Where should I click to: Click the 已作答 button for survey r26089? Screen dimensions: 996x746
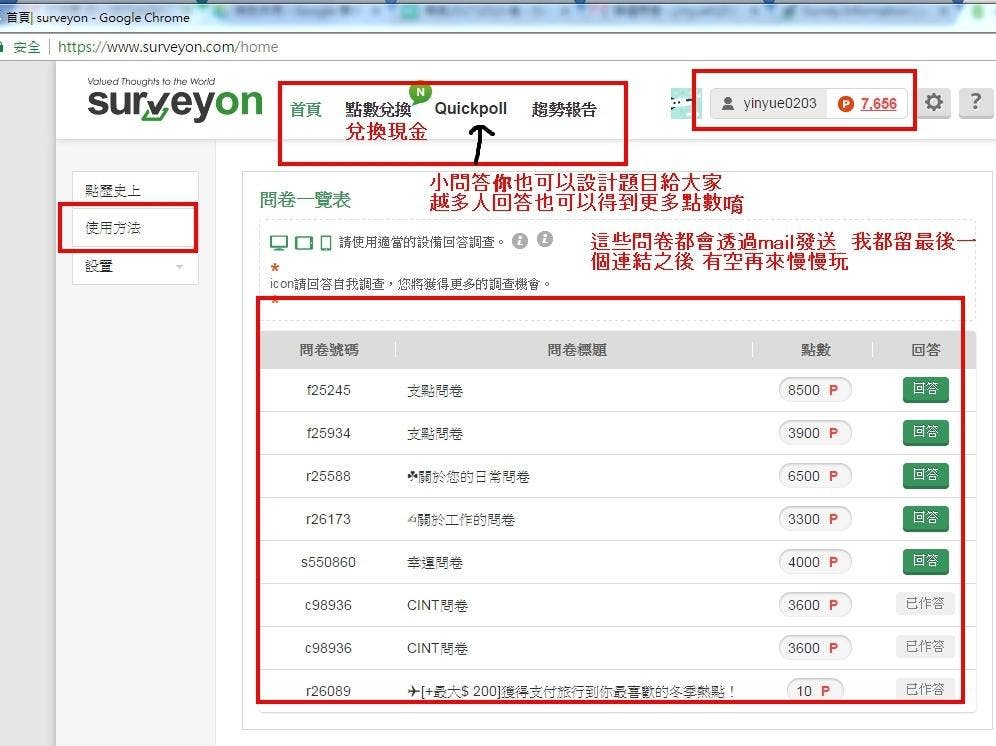[x=925, y=689]
